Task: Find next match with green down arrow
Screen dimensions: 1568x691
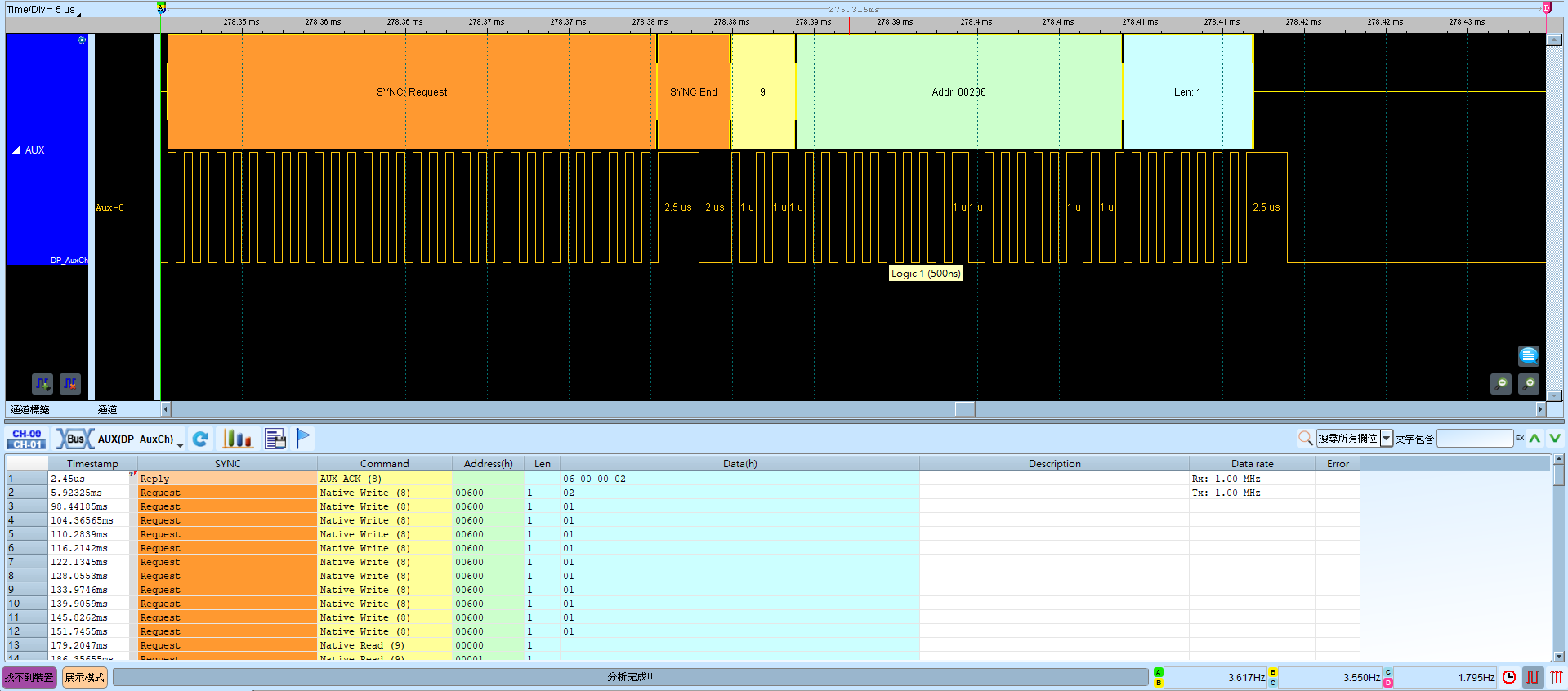Action: [1555, 439]
